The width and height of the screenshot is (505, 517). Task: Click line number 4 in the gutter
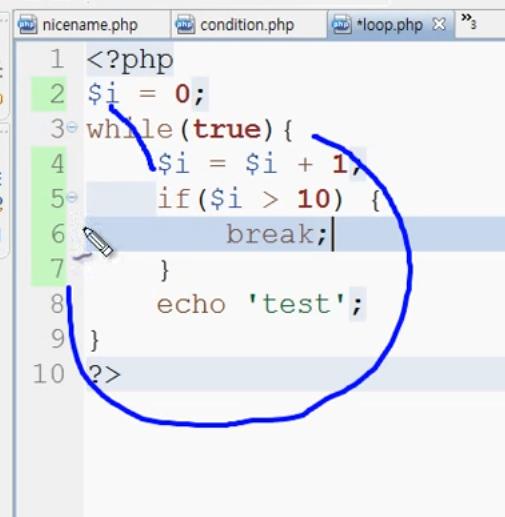(x=57, y=164)
